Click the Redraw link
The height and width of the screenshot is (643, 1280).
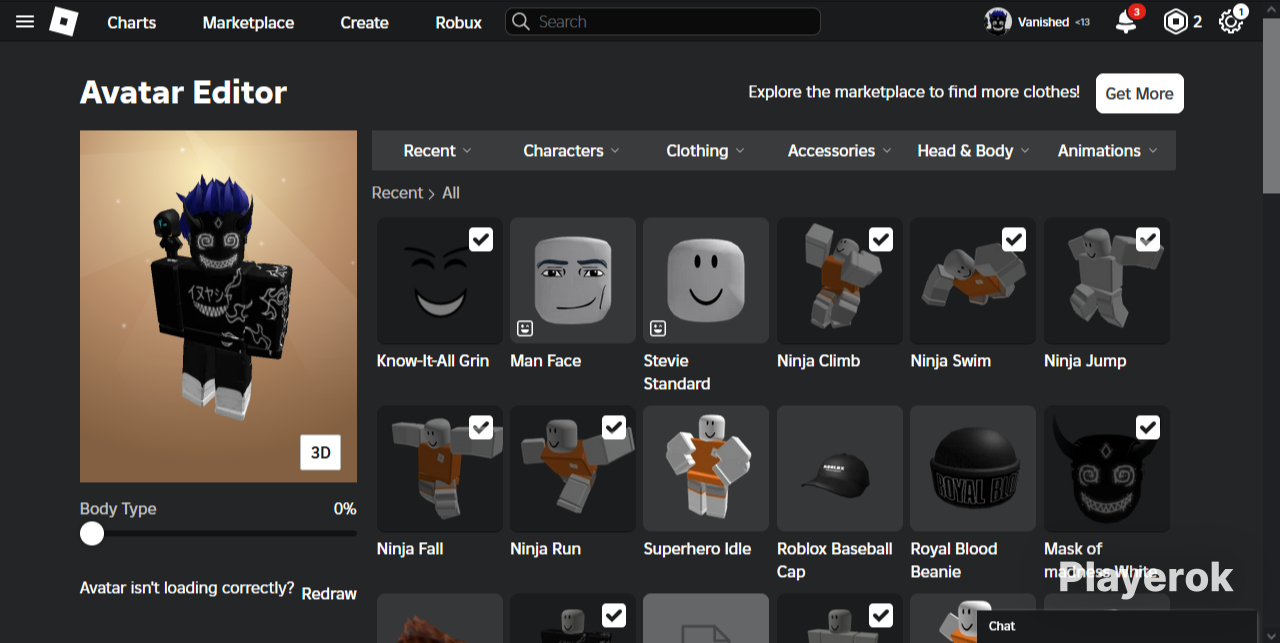pyautogui.click(x=329, y=593)
